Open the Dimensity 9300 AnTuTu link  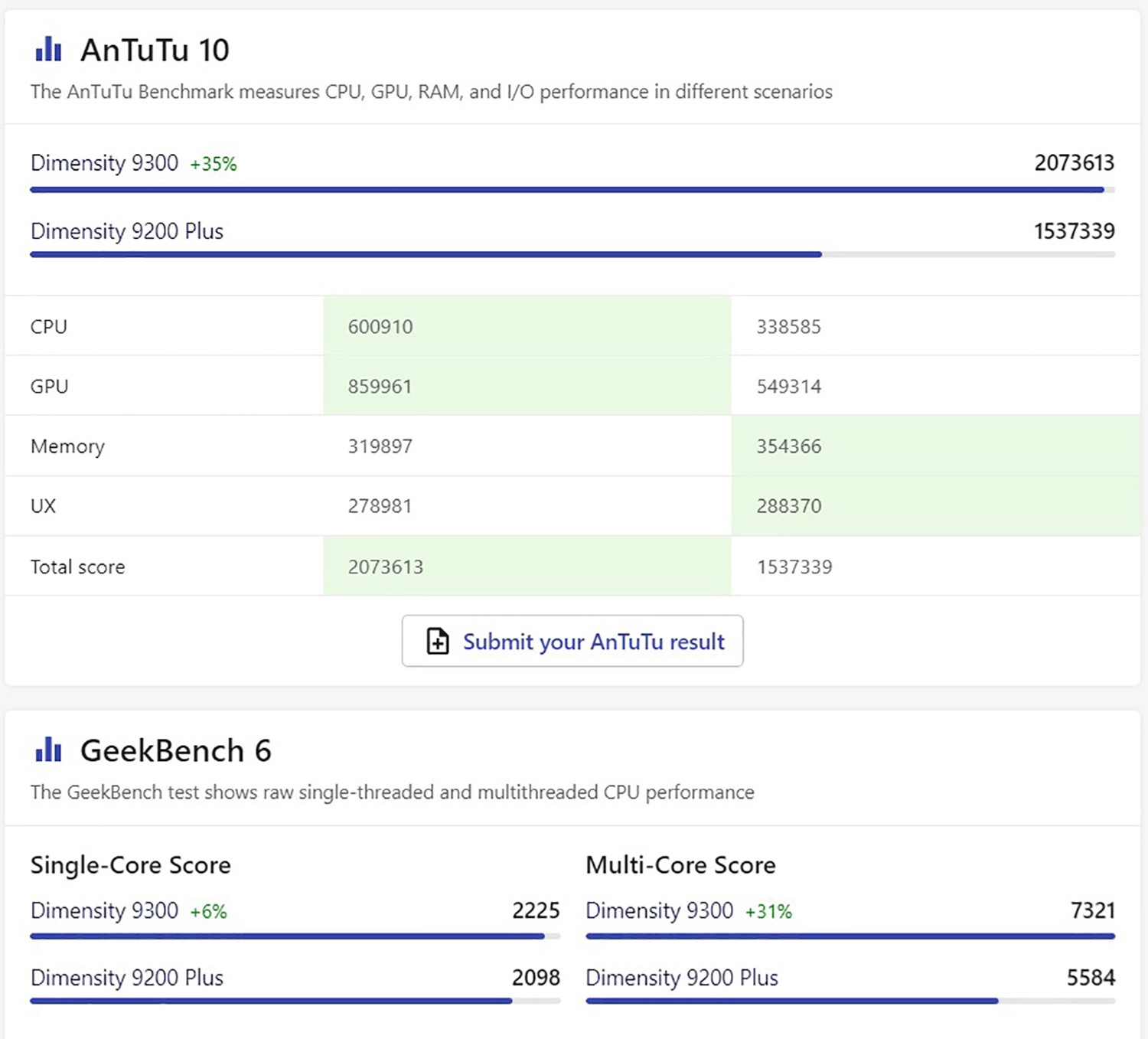tap(104, 163)
